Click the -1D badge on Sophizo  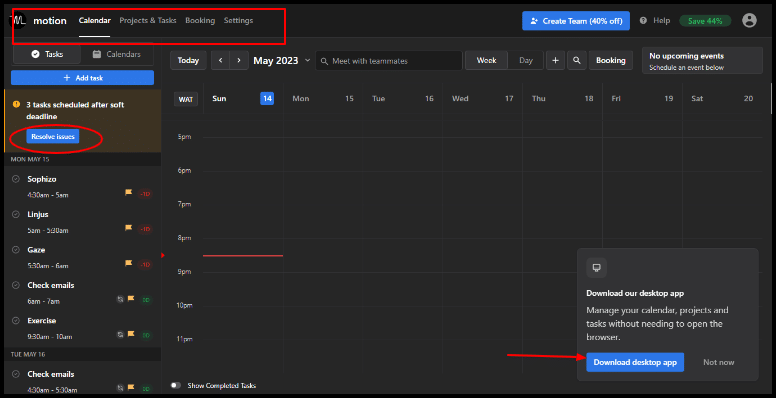click(x=145, y=194)
